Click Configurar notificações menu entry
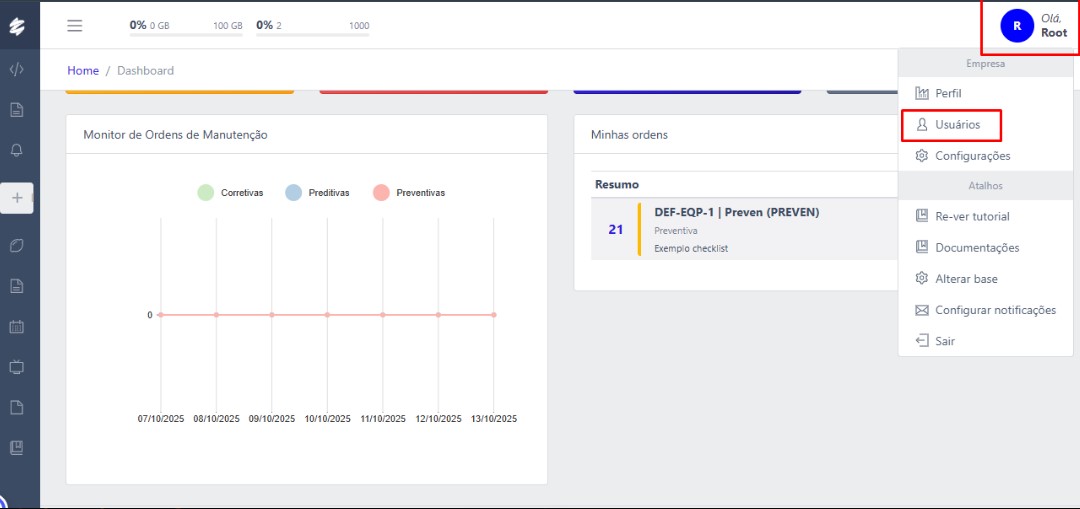The width and height of the screenshot is (1080, 509). (994, 310)
